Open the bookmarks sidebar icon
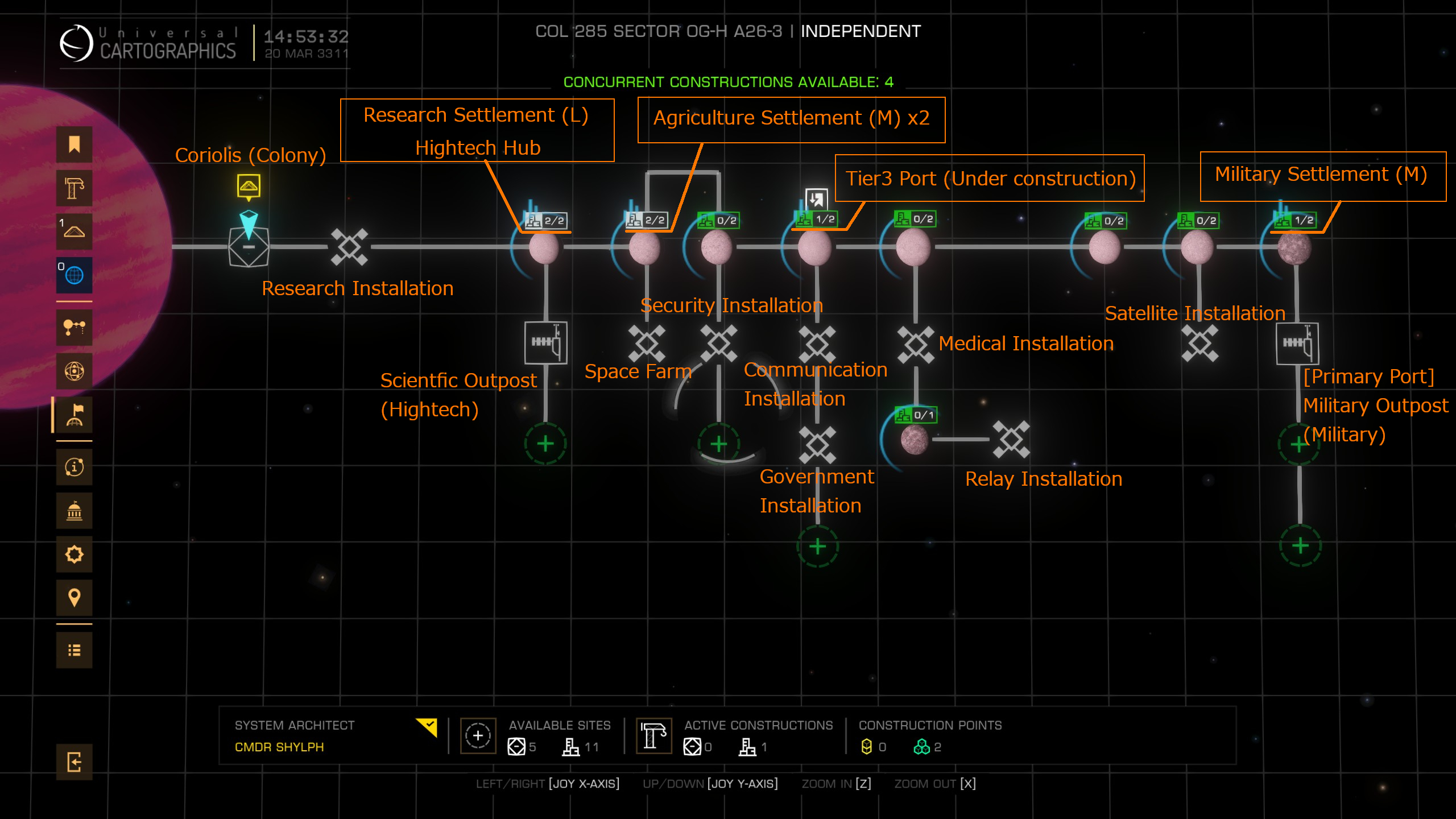The height and width of the screenshot is (819, 1456). (x=74, y=144)
